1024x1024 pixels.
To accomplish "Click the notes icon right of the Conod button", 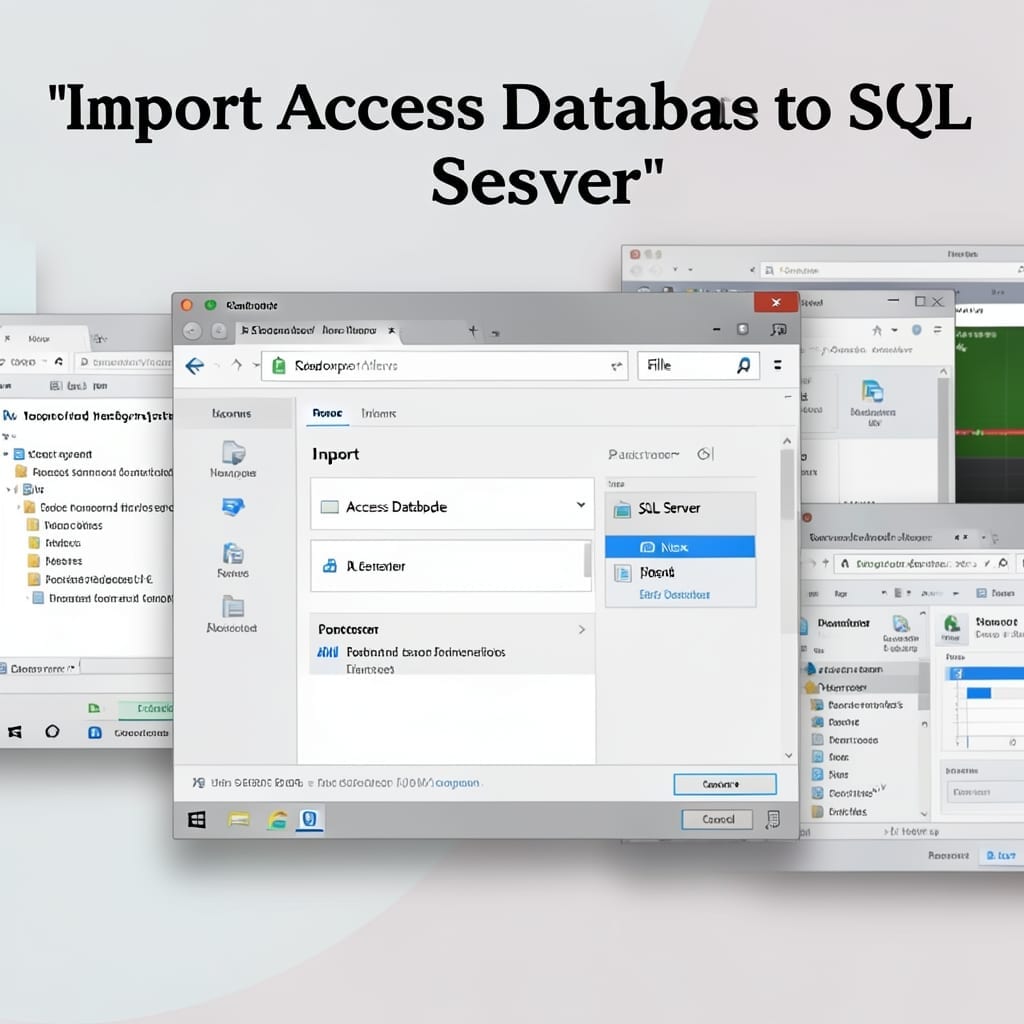I will coord(773,819).
